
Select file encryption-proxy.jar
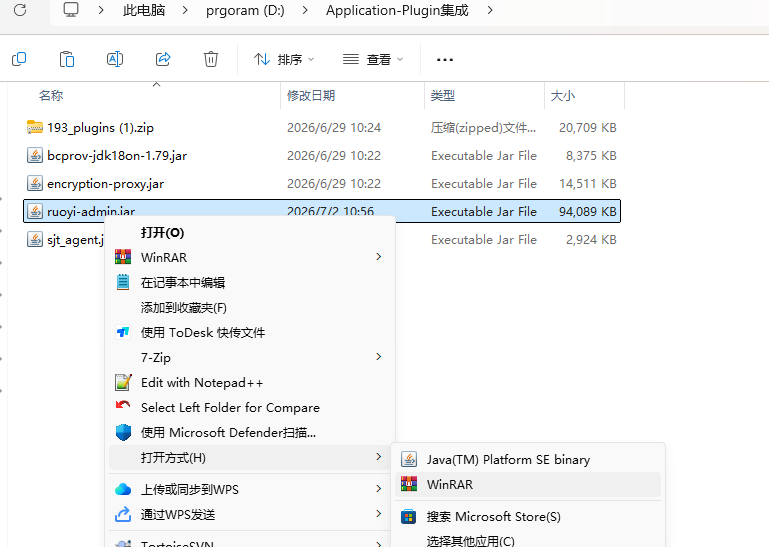pos(105,183)
